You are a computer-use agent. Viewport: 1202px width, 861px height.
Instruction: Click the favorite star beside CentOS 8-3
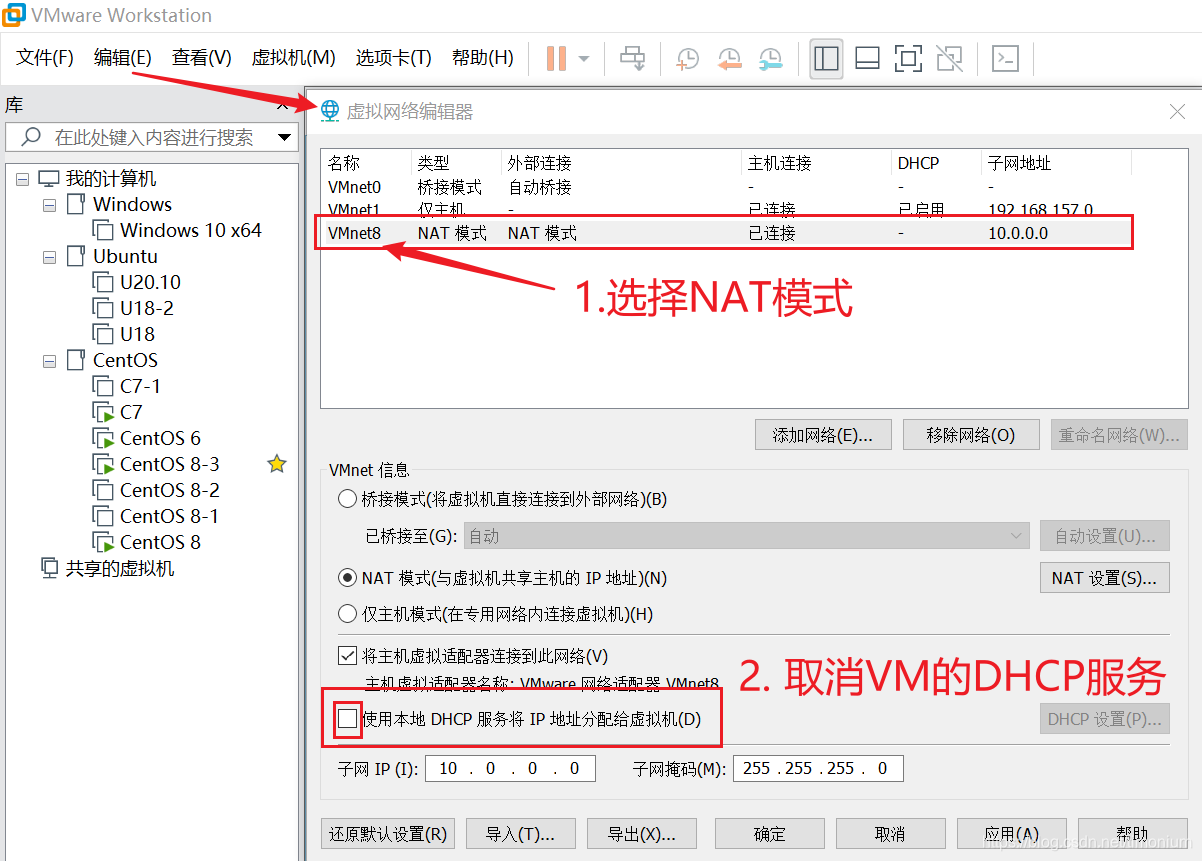277,464
